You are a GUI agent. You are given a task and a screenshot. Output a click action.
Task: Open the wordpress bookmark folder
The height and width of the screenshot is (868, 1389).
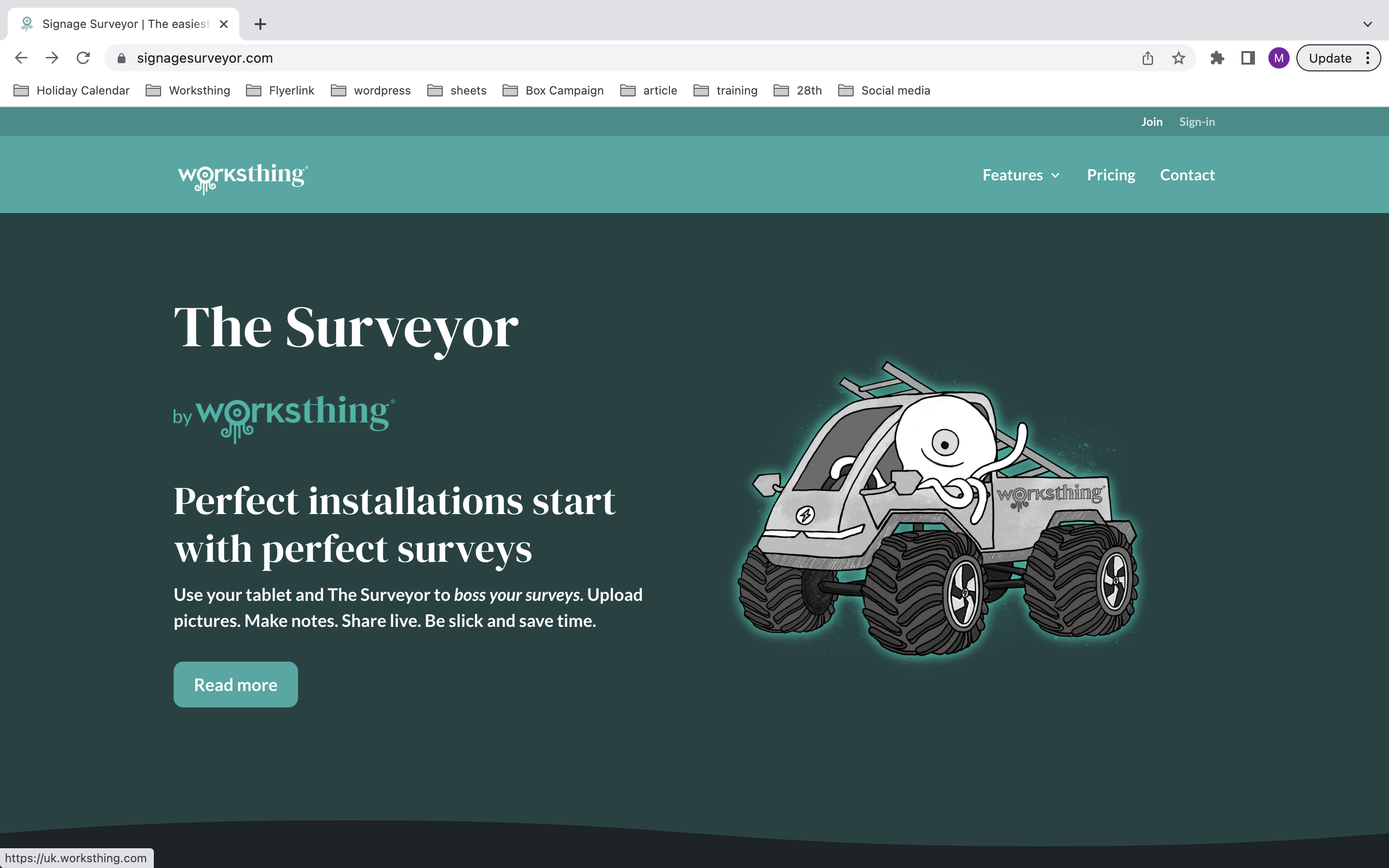[371, 90]
